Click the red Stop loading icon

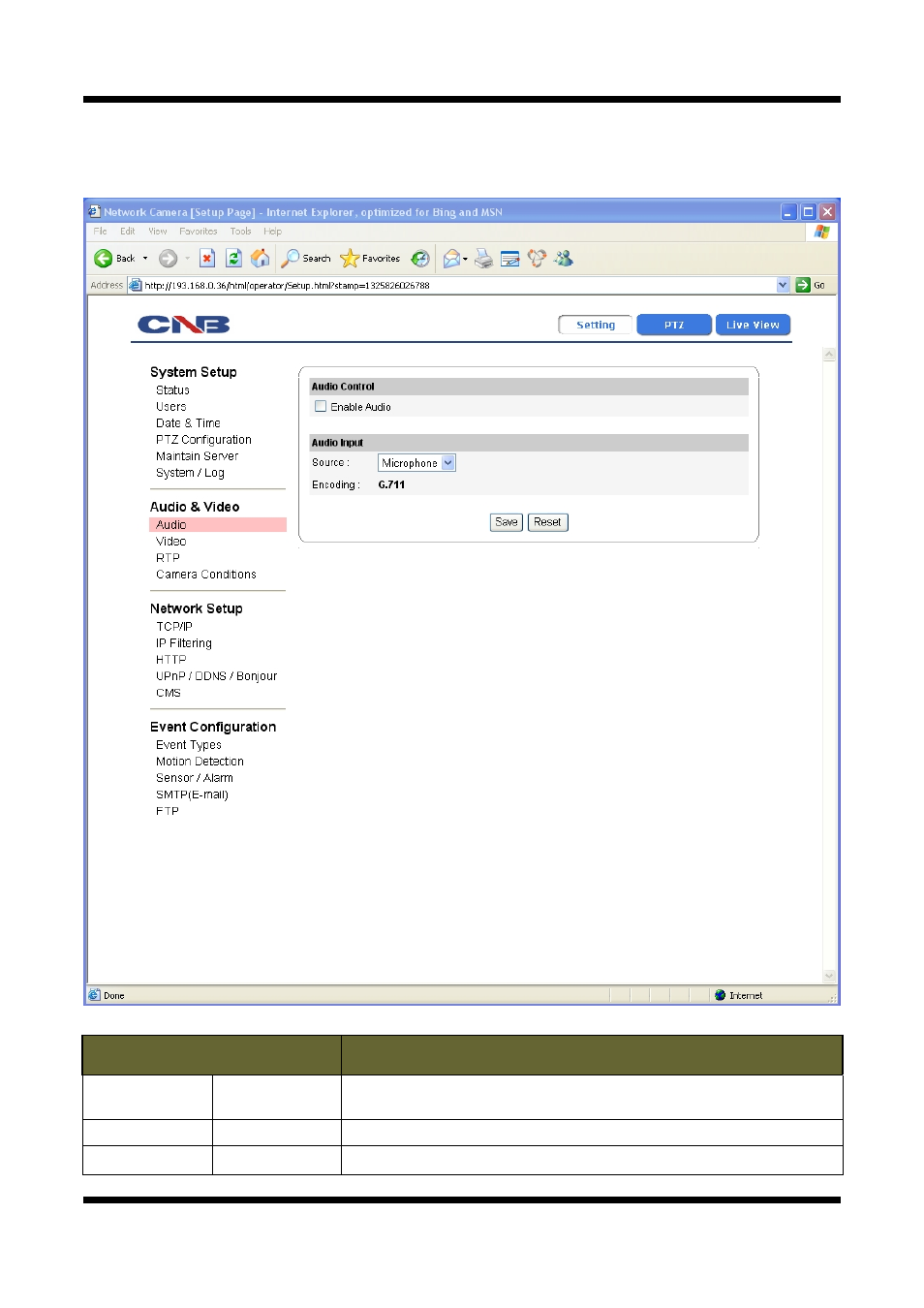(206, 259)
